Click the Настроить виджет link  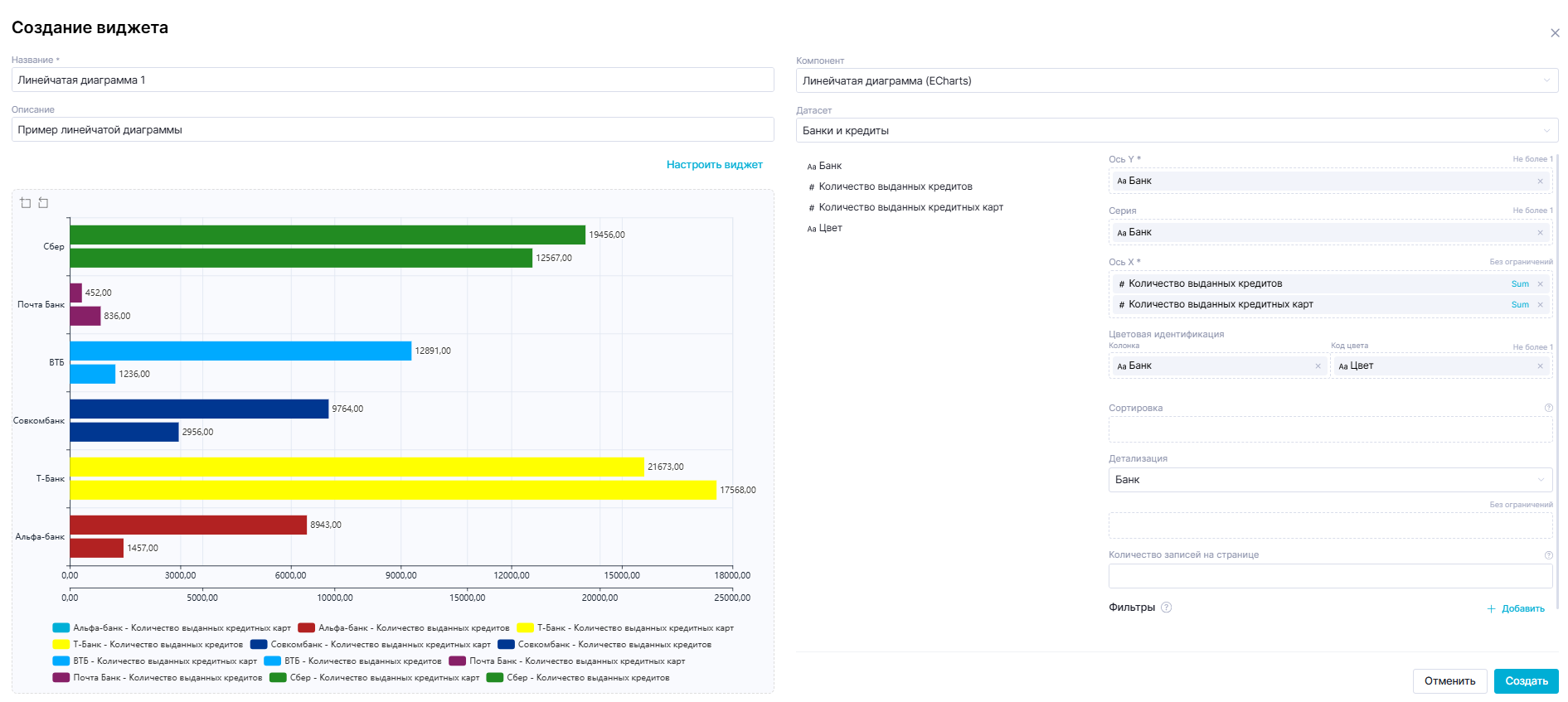(x=714, y=165)
